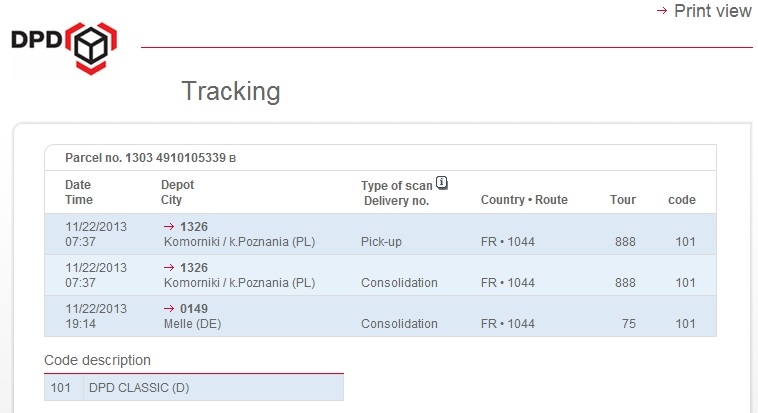The height and width of the screenshot is (413, 758).
Task: Click the DPD logo
Action: (x=64, y=48)
